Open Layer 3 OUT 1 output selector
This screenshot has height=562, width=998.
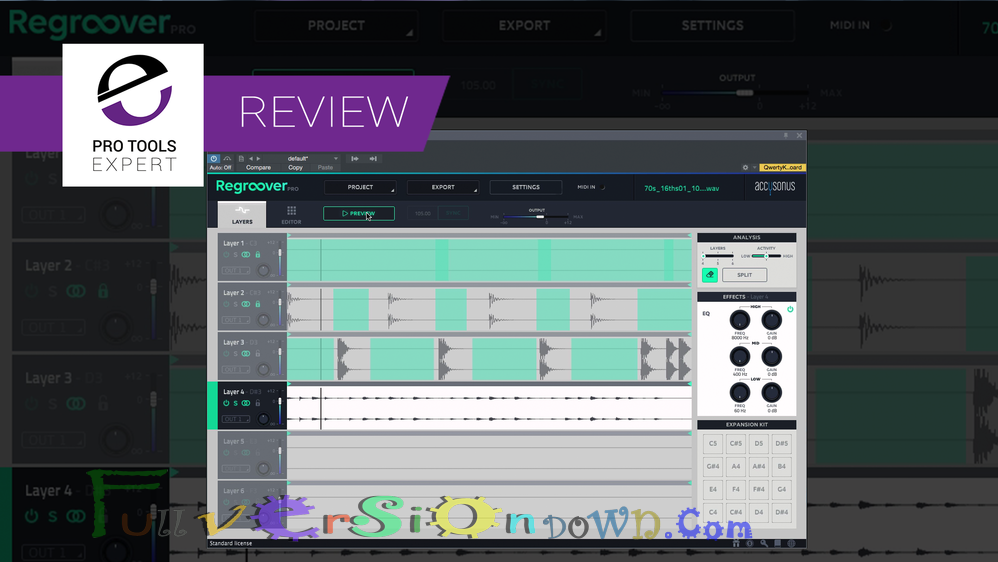(x=237, y=369)
